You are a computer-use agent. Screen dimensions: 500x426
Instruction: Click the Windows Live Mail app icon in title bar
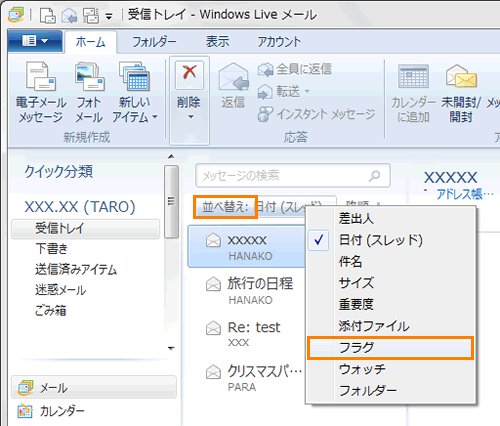click(16, 15)
